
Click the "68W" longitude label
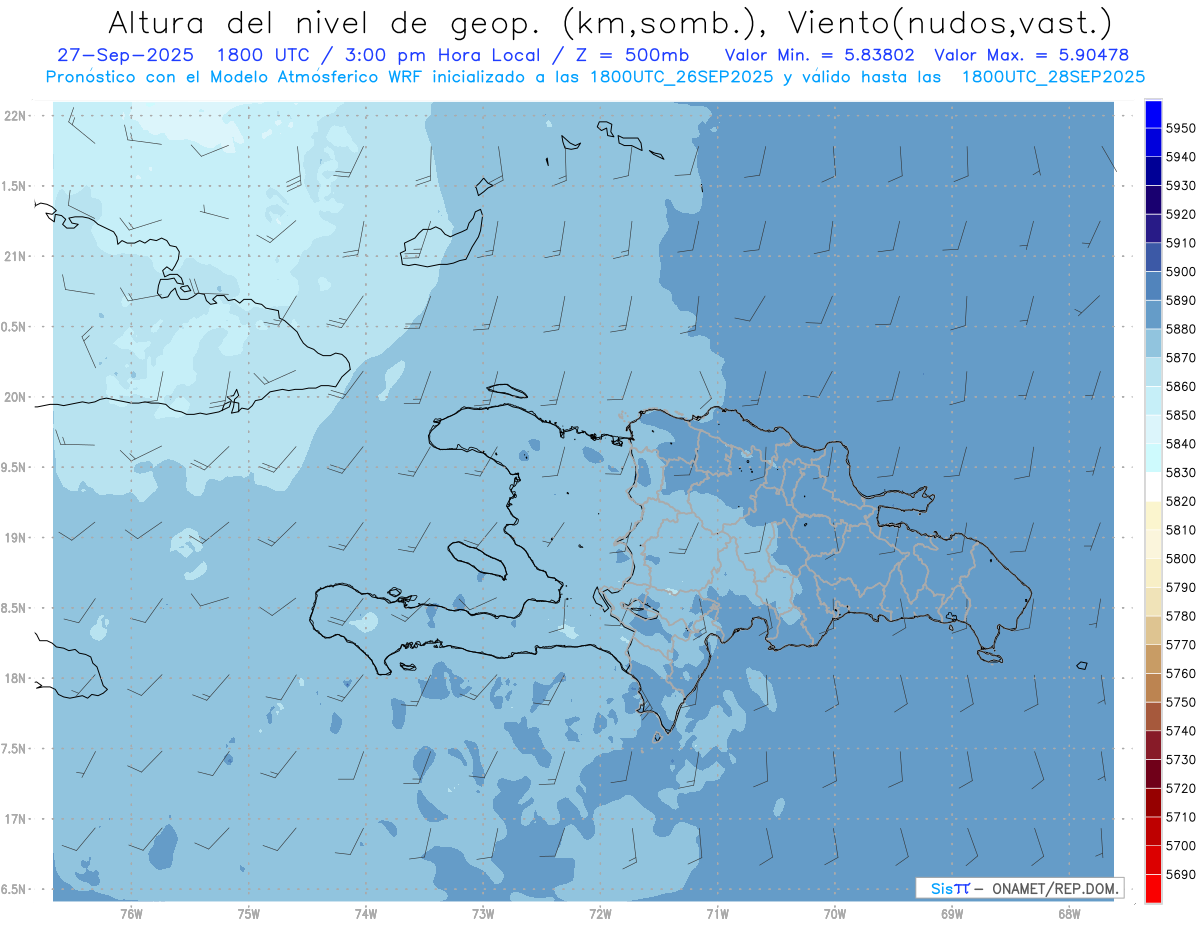[1069, 914]
